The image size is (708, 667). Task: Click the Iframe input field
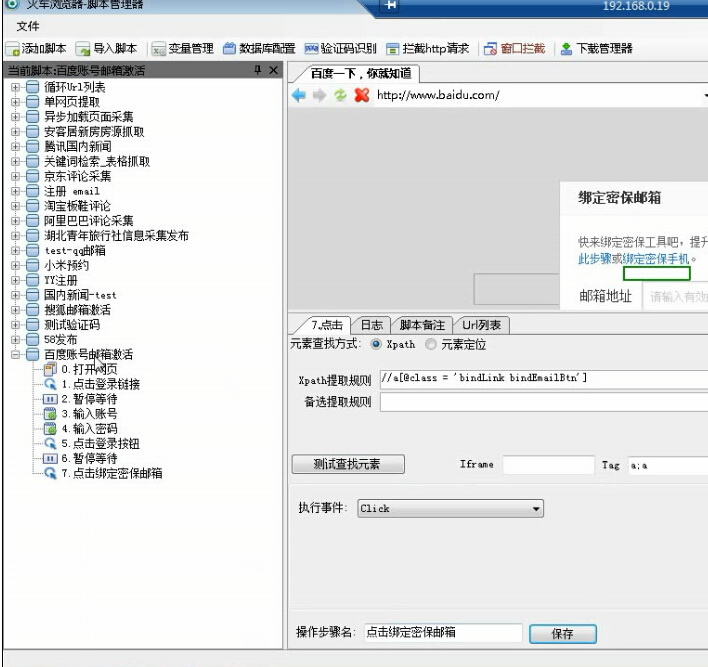tap(549, 465)
